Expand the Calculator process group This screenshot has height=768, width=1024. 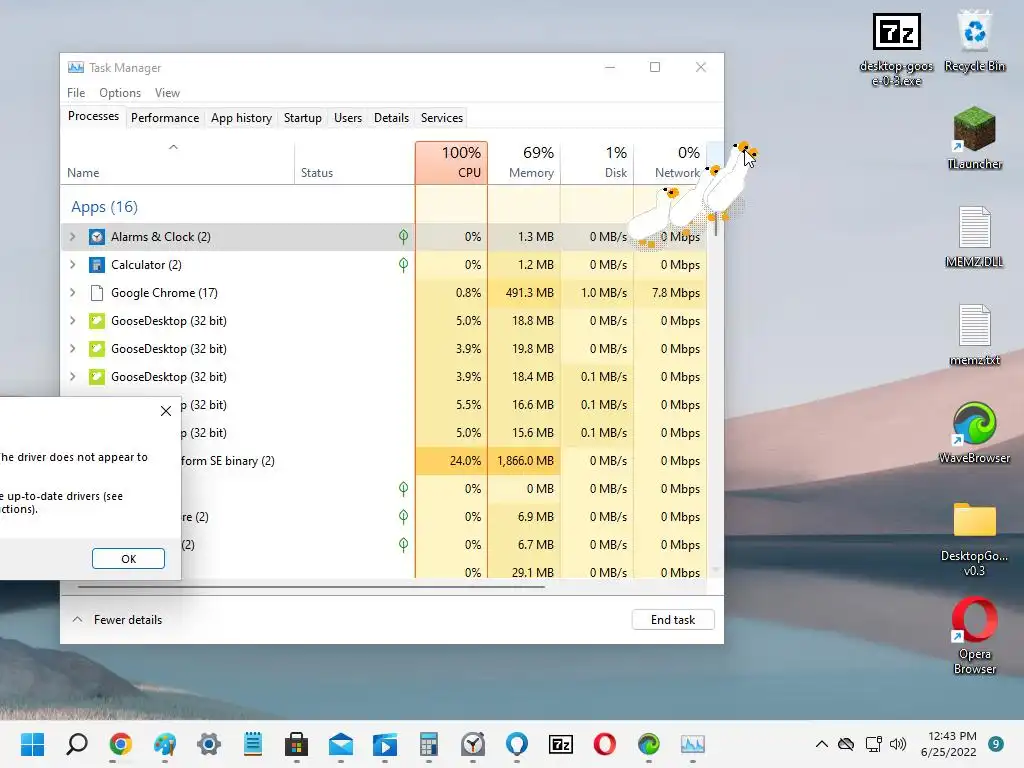pos(72,264)
